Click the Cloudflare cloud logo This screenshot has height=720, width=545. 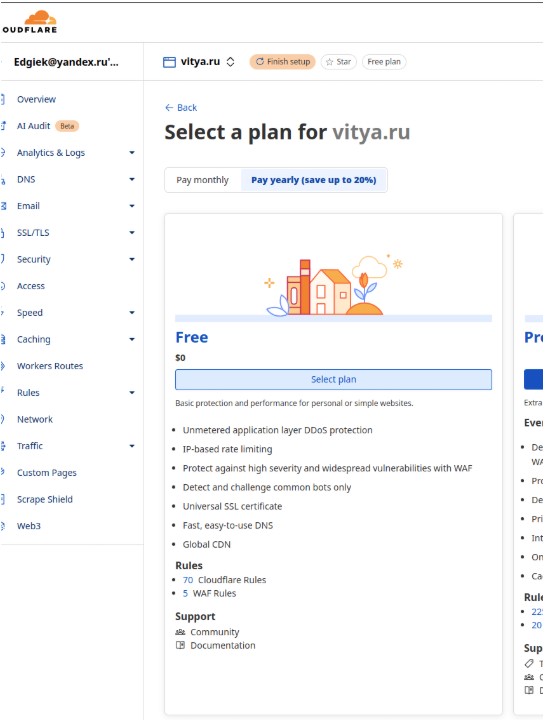click(x=40, y=17)
